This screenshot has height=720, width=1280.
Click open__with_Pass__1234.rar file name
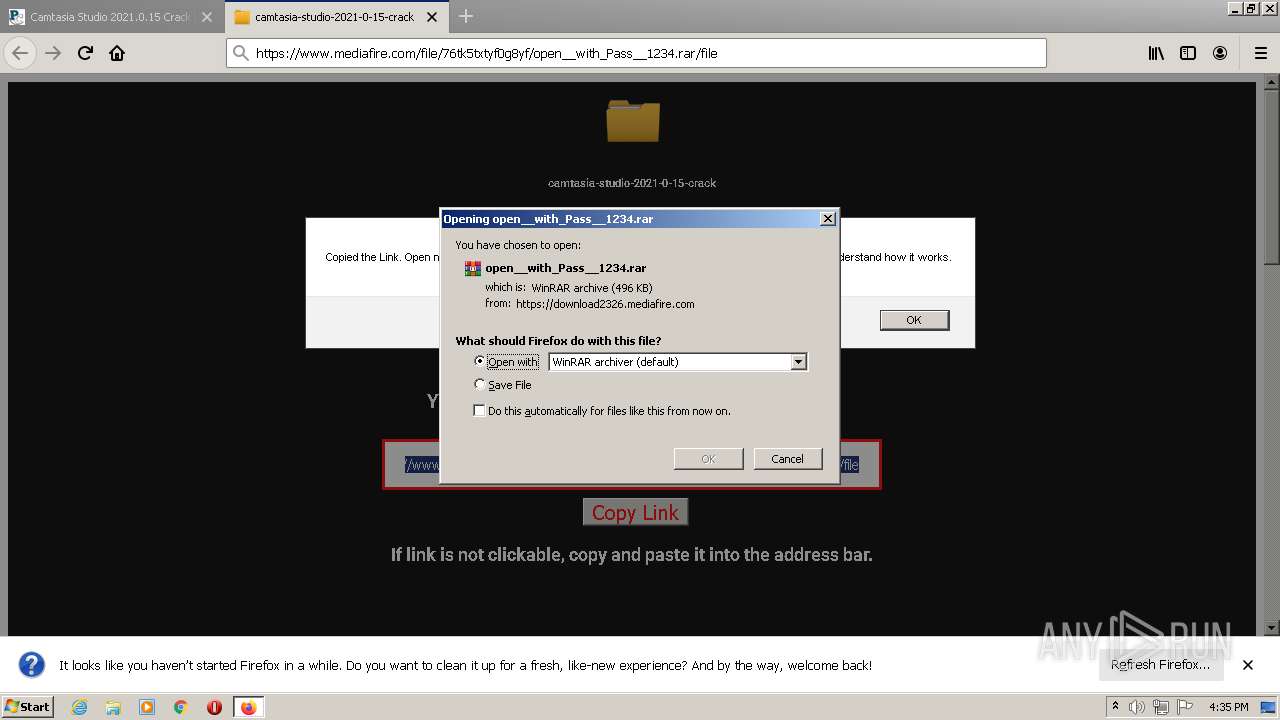click(566, 268)
